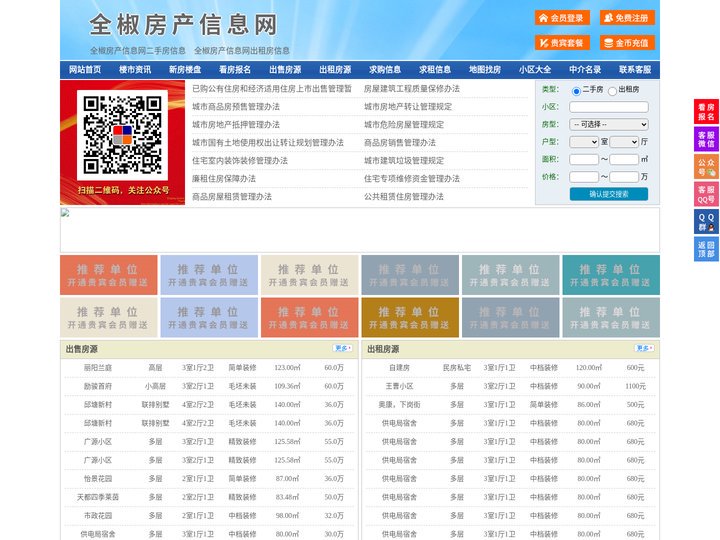
Task: Open 天都四季菜茵 sale listing
Action: [98, 497]
